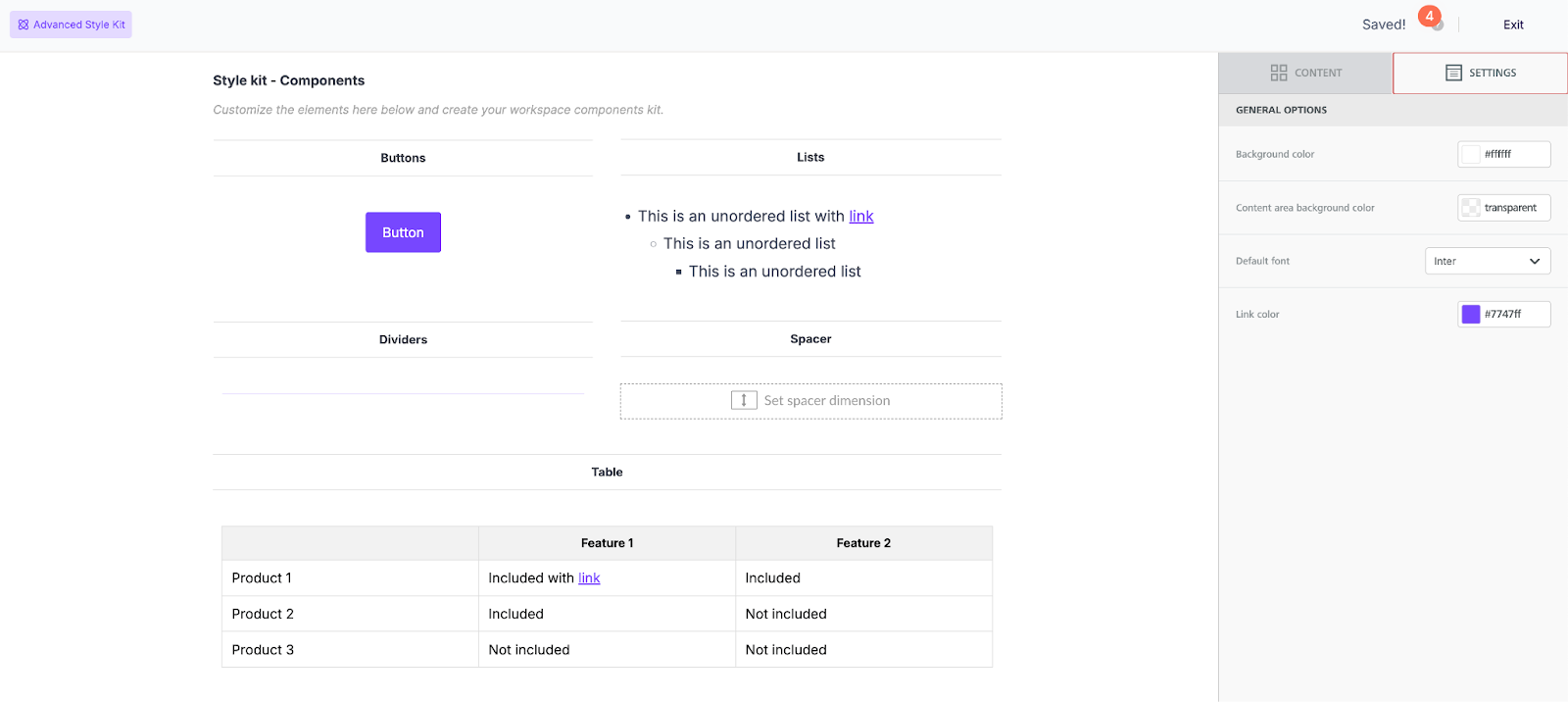Open the Link color purple swatch
Screen dimensions: 1568x702
1471,314
